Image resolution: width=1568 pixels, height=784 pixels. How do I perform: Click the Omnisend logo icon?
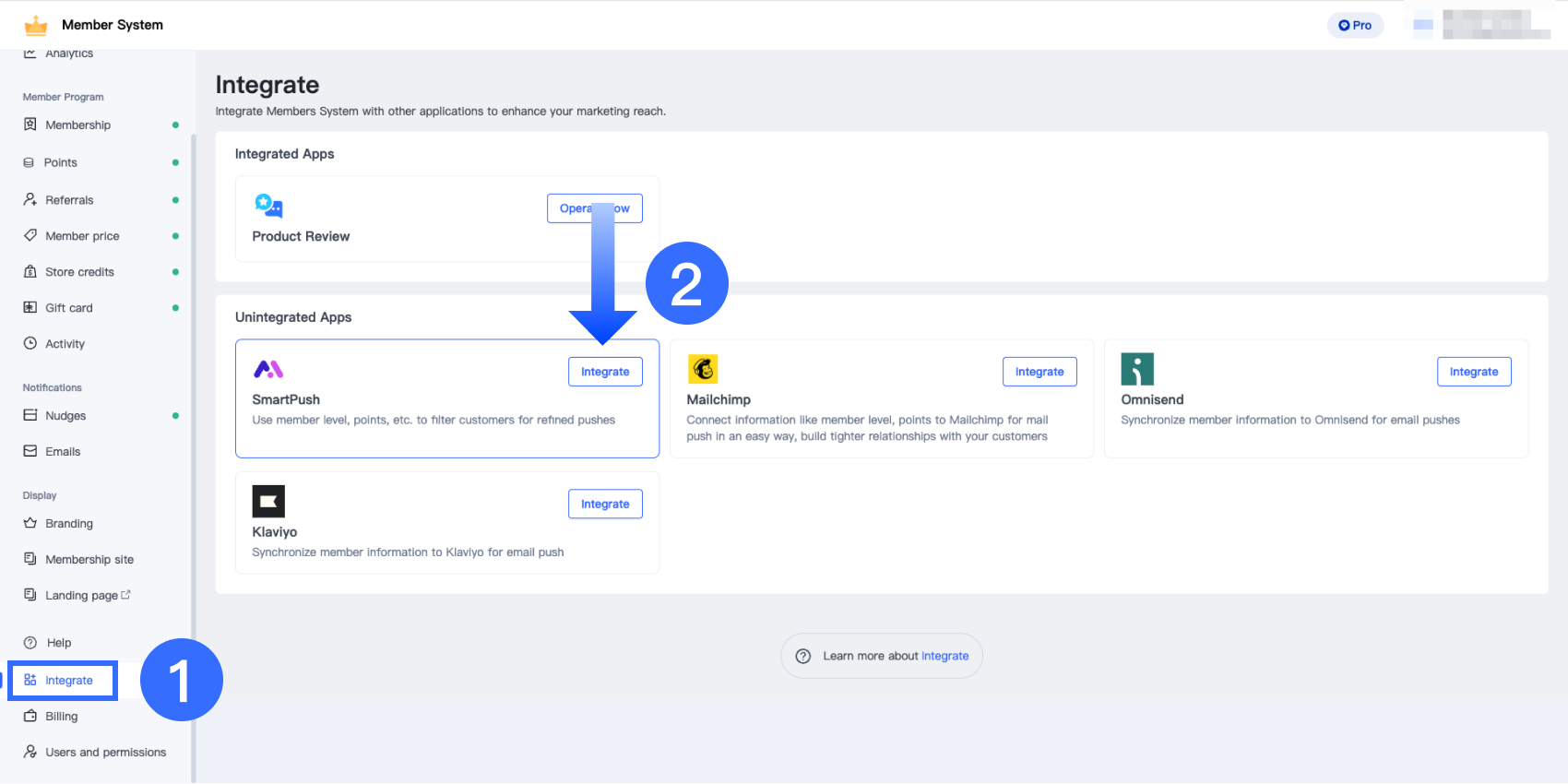(1137, 369)
